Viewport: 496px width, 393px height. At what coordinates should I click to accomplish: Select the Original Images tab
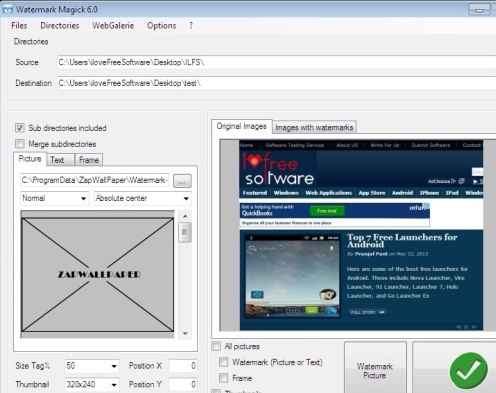242,126
